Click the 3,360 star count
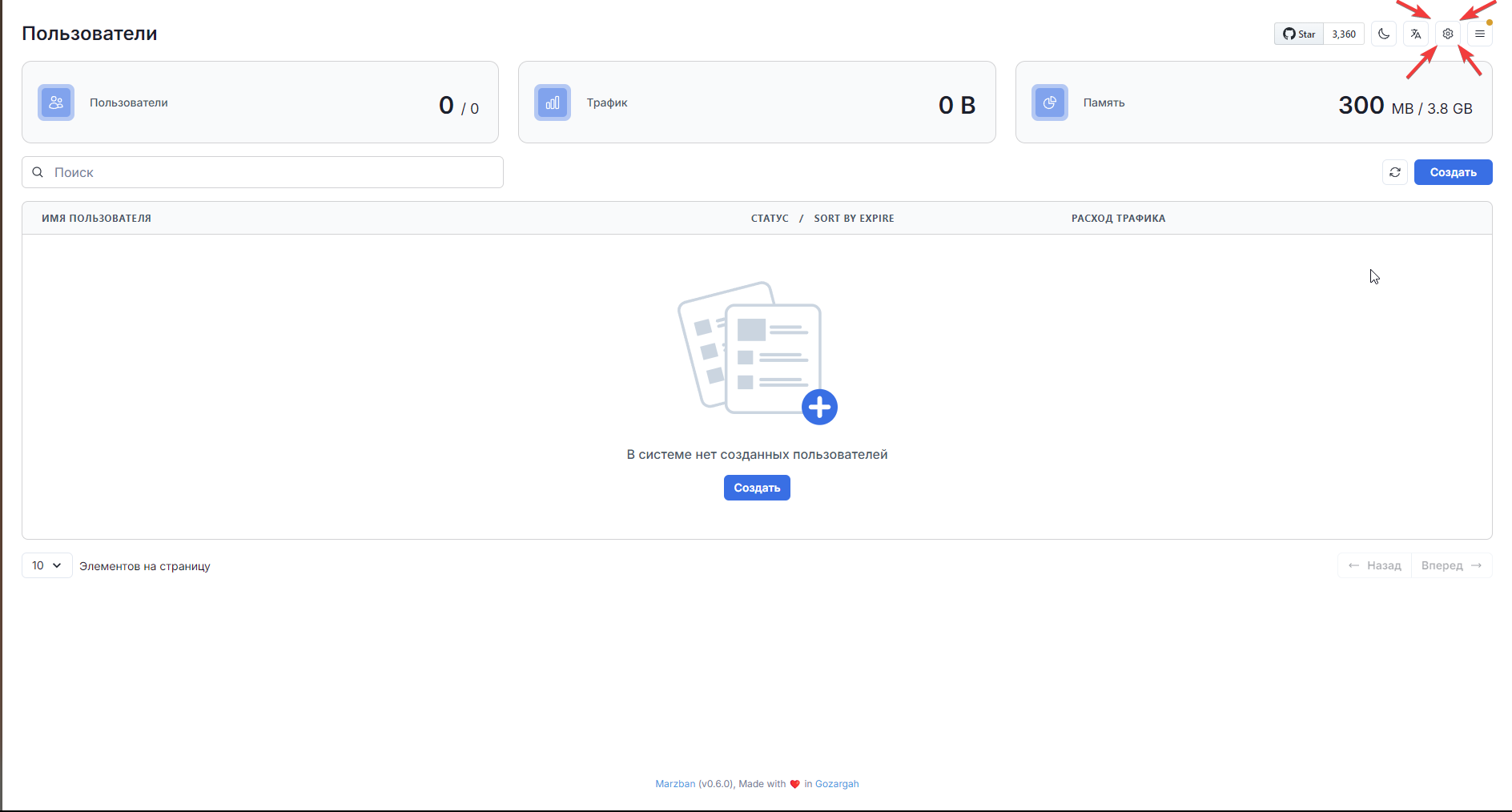The width and height of the screenshot is (1512, 812). 1344,34
